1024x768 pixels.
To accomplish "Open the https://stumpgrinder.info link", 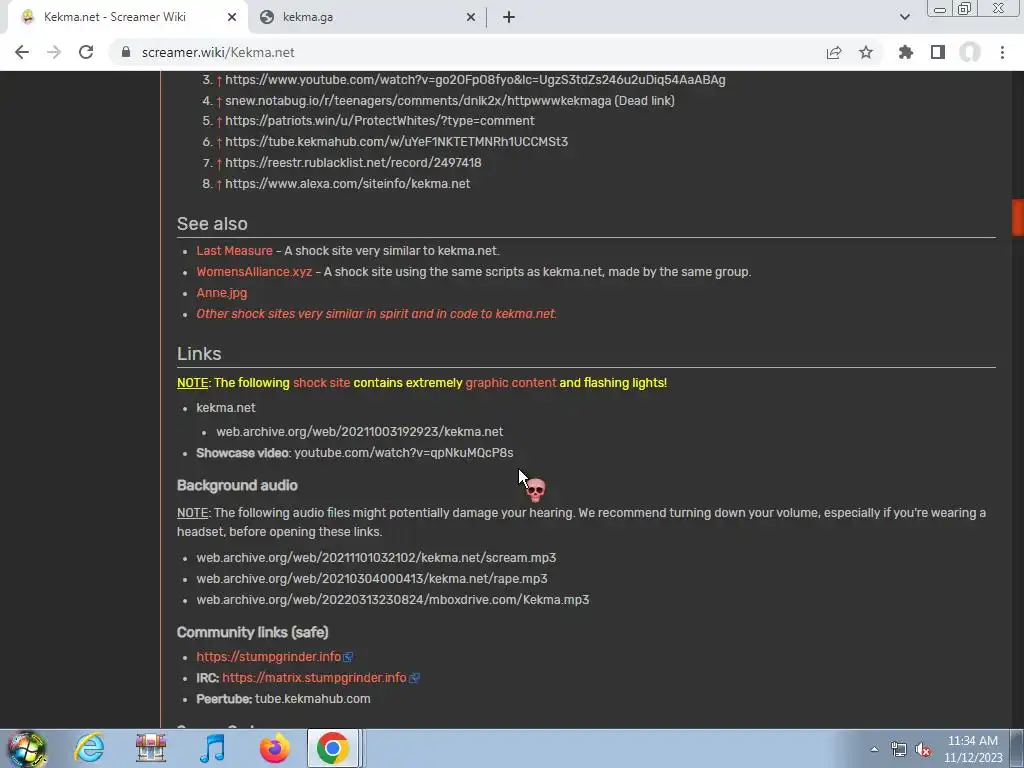I will click(x=268, y=656).
